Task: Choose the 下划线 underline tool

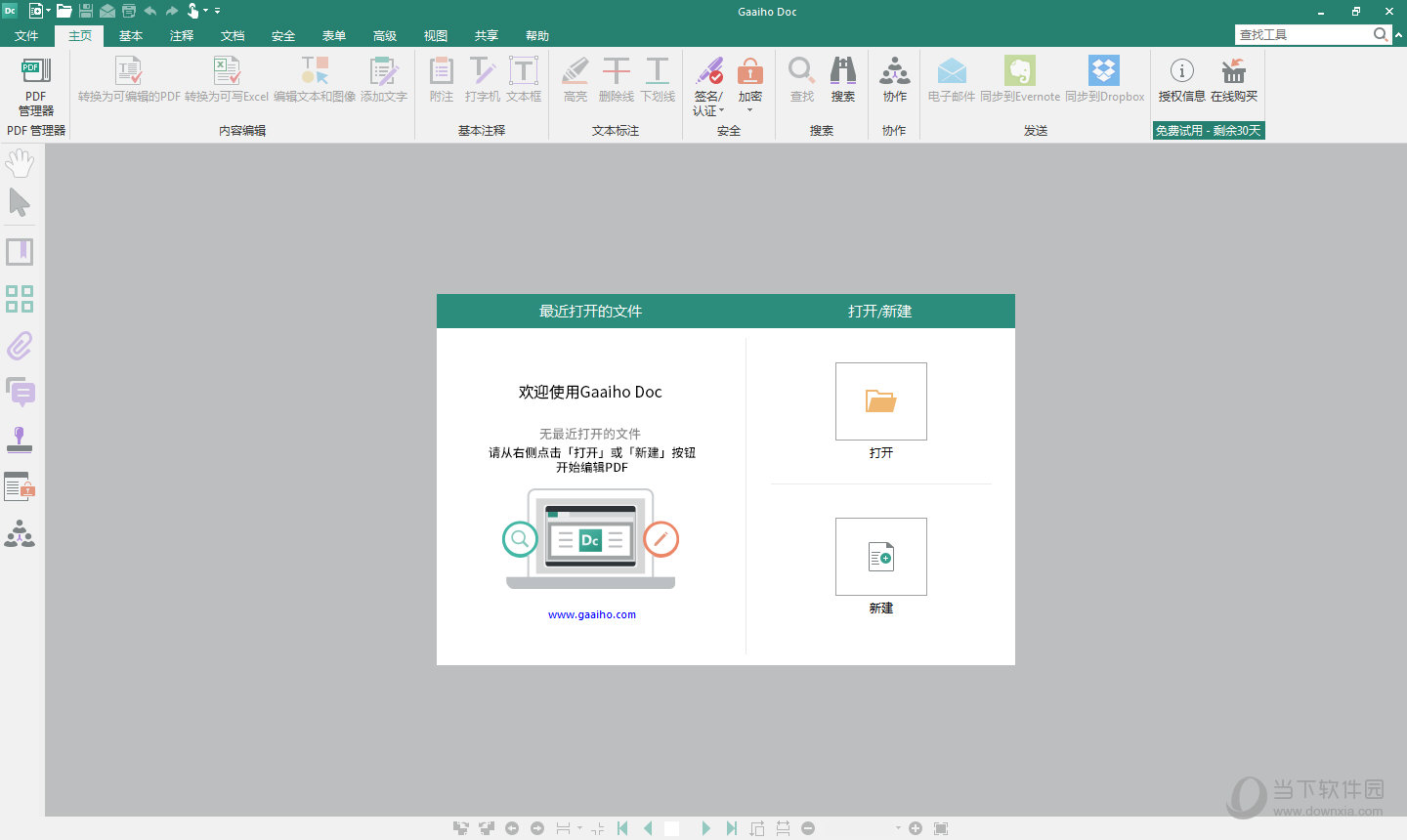Action: pyautogui.click(x=658, y=79)
